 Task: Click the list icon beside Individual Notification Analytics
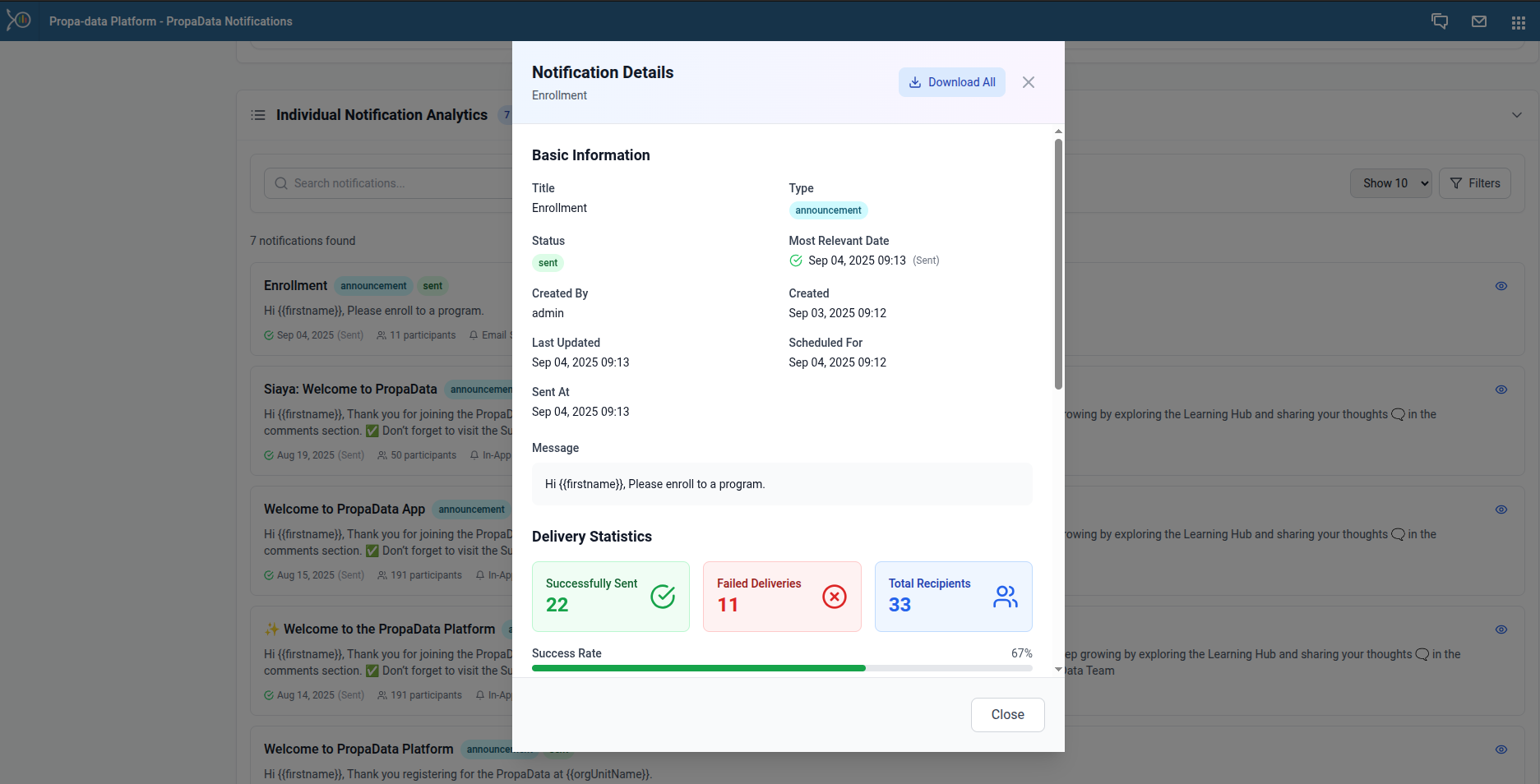258,115
